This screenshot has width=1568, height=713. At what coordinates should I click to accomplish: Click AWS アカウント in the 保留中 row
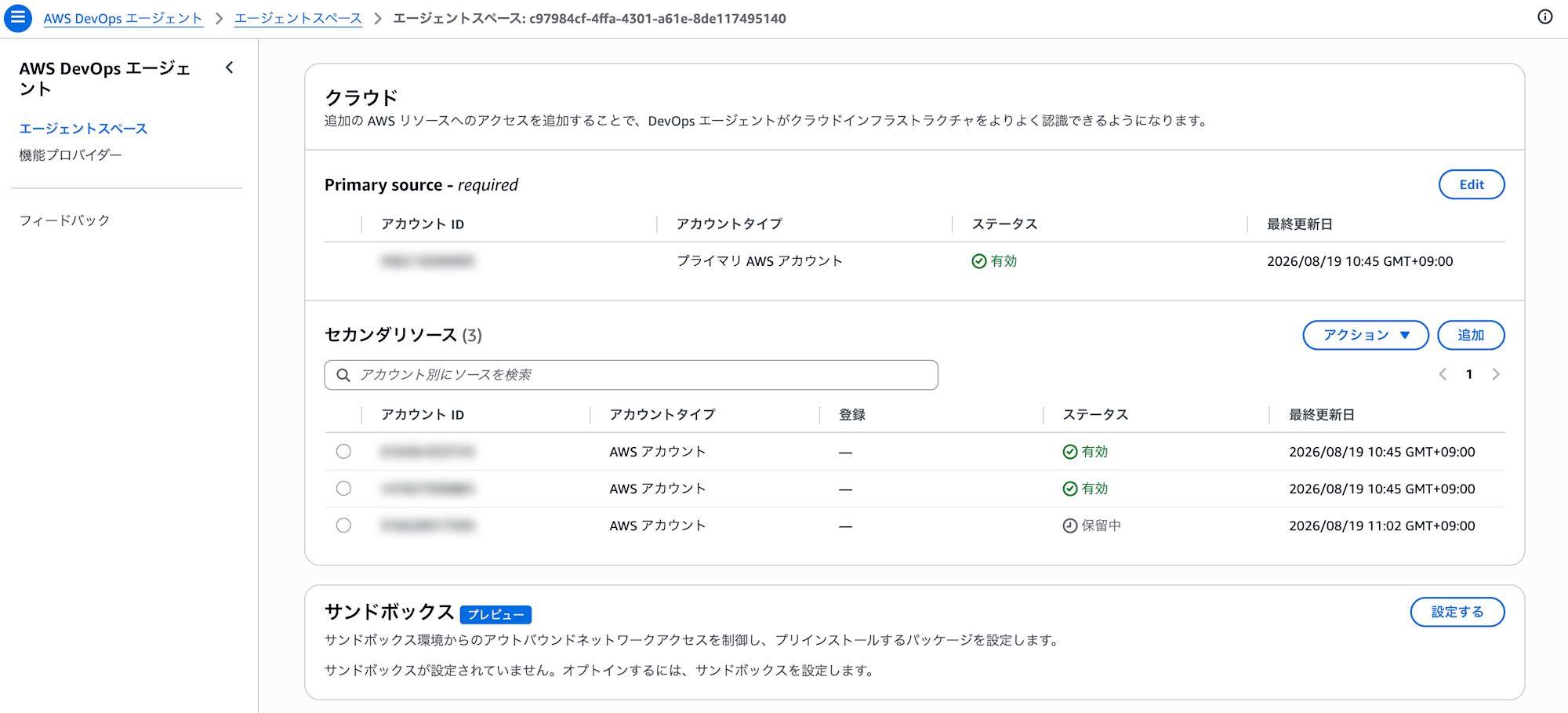point(658,526)
